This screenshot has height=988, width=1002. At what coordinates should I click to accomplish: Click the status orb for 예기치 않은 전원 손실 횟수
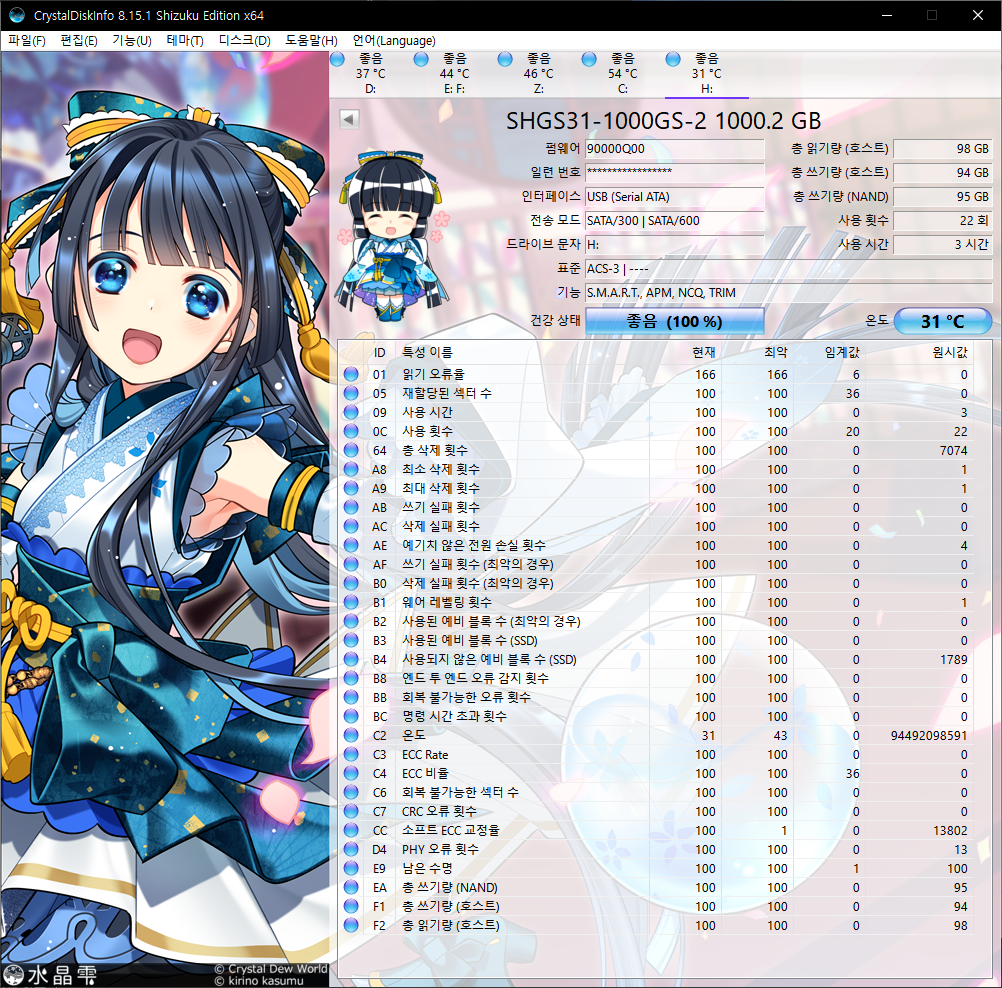[x=351, y=545]
